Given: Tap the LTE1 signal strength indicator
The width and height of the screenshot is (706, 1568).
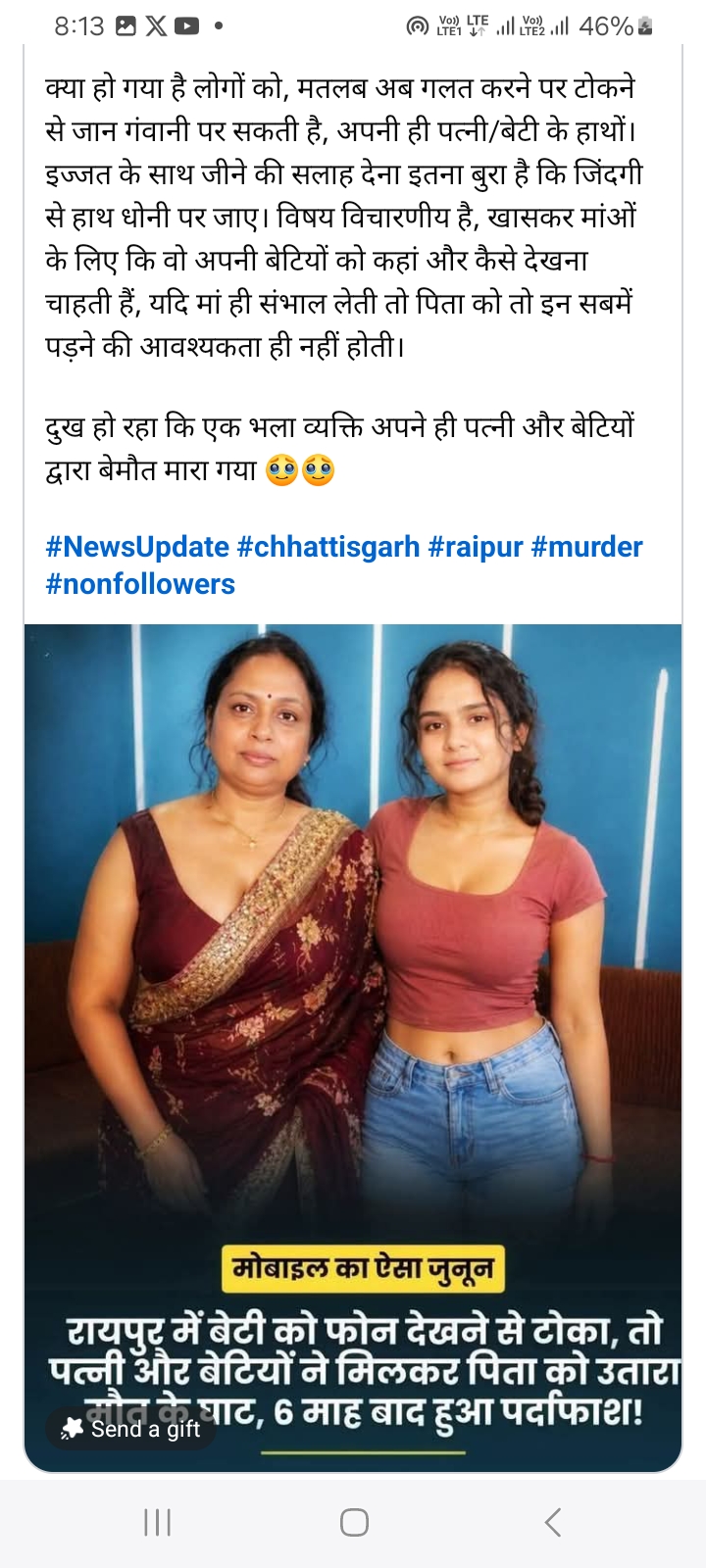Looking at the screenshot, I should tap(505, 27).
